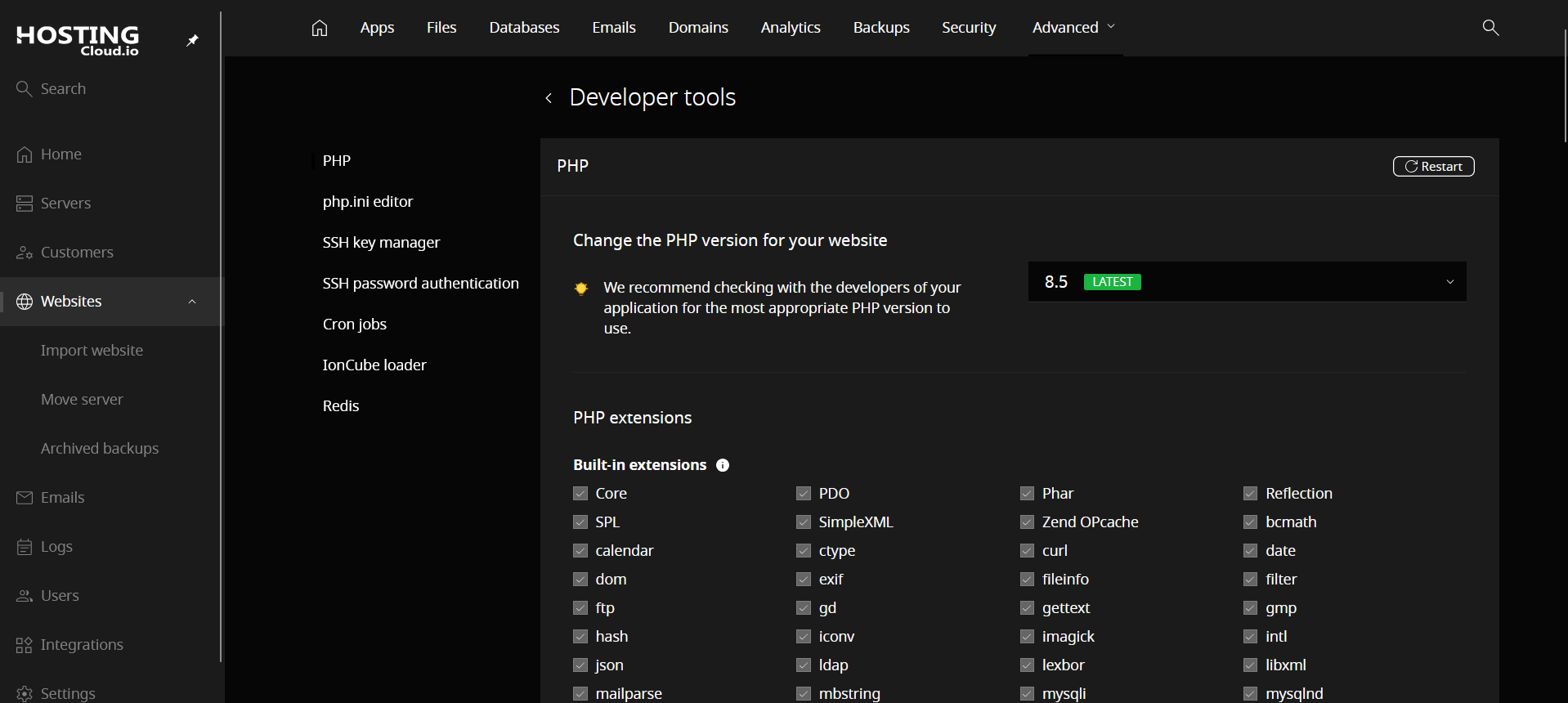Open the PHP version 8.5 dropdown
The image size is (1568, 703).
pos(1247,282)
